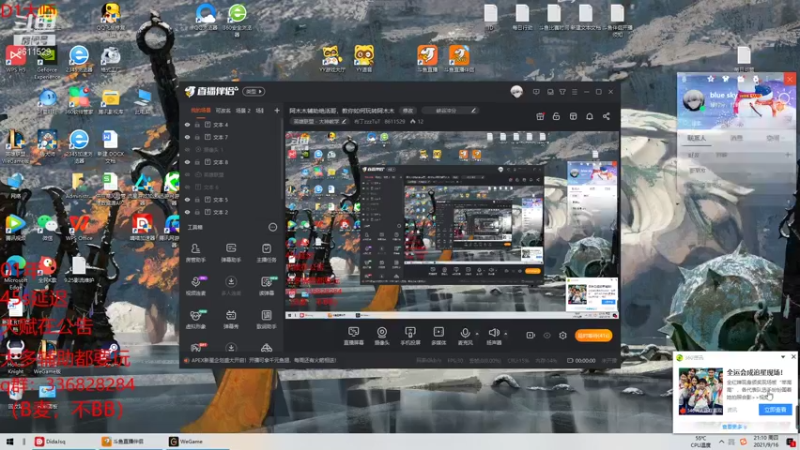This screenshot has height=450, width=800.
Task: Switch to the 场景 2 tab
Action: 243,110
